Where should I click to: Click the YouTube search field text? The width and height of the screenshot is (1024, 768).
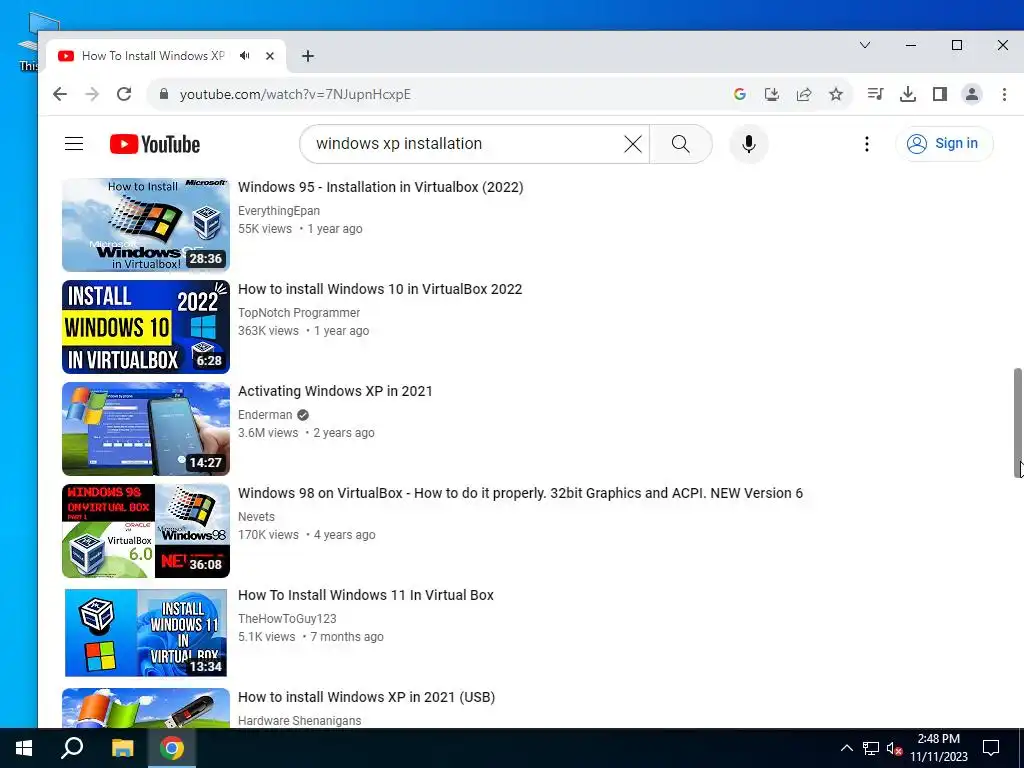pyautogui.click(x=399, y=144)
